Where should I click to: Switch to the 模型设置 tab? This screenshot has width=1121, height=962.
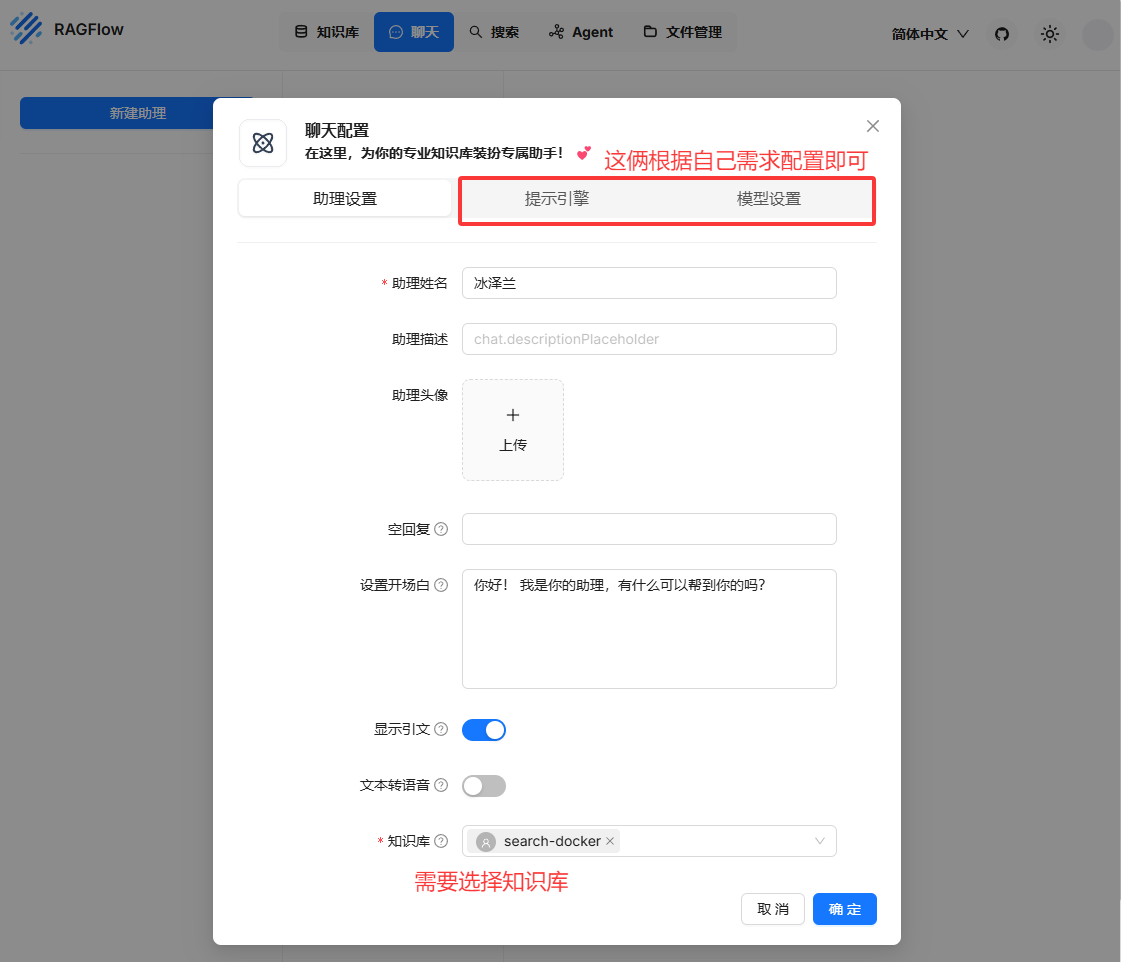click(x=769, y=199)
